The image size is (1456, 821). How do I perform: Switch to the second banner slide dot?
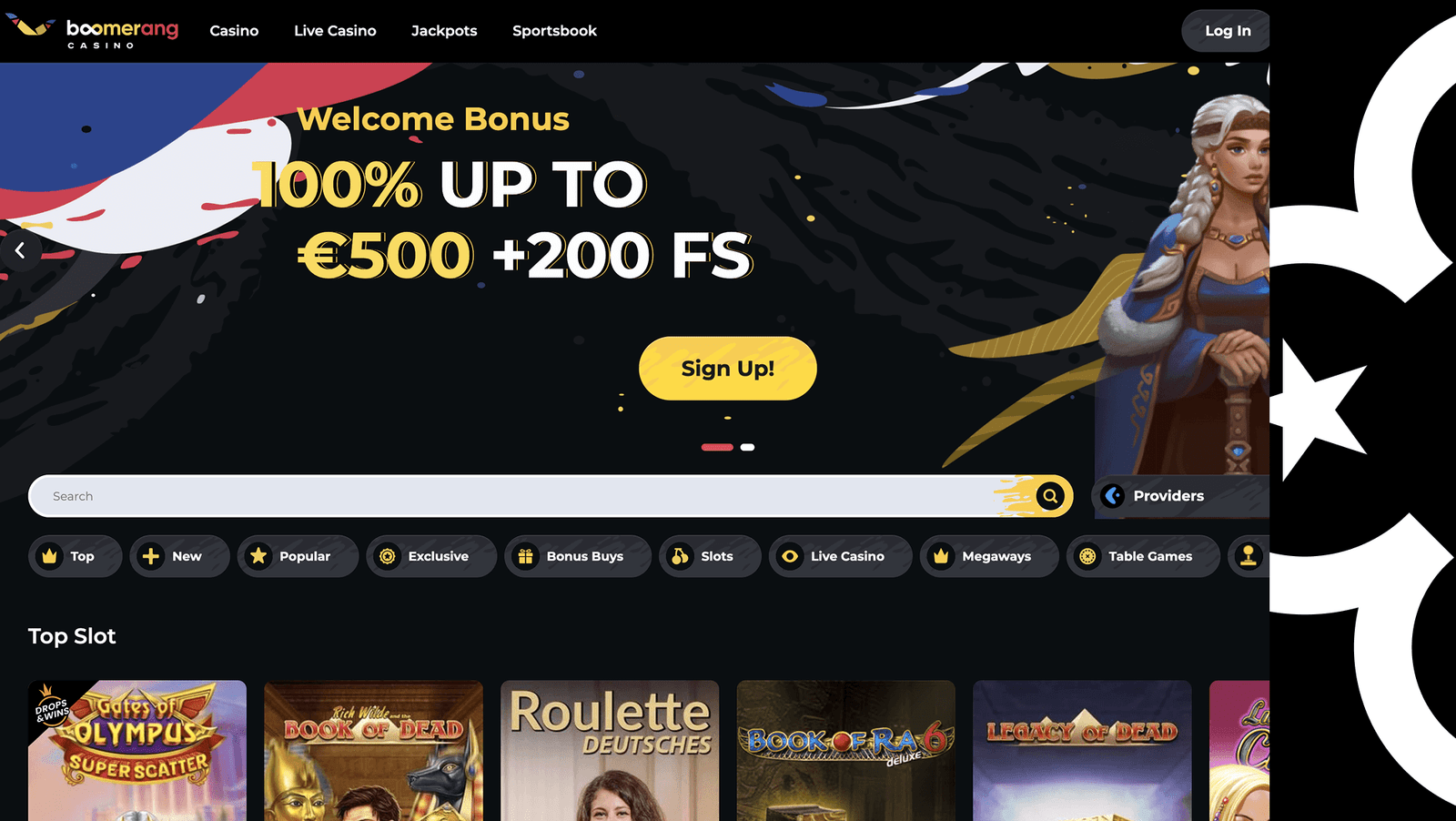747,447
